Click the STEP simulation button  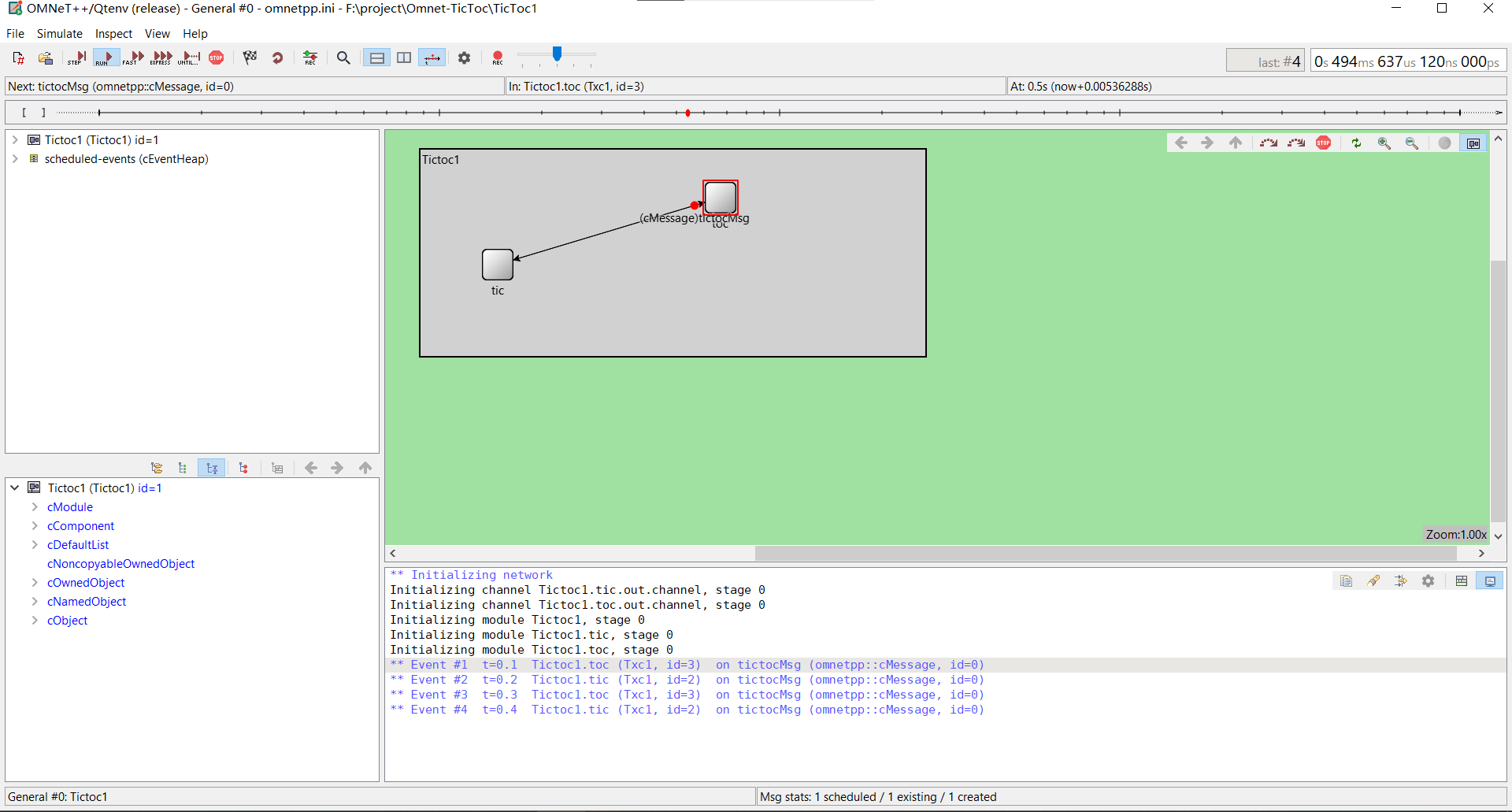[76, 57]
